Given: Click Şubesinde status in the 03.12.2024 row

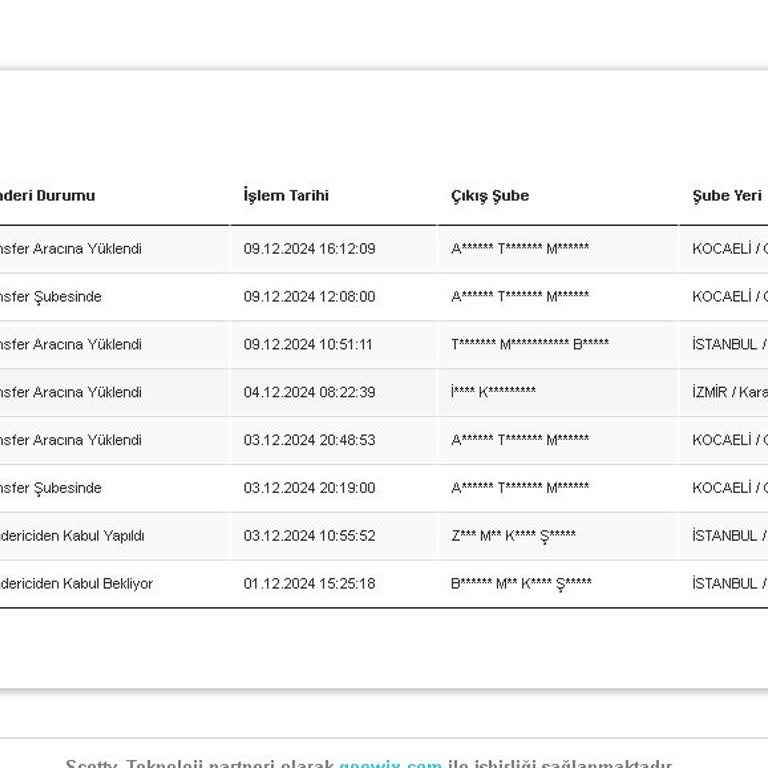Looking at the screenshot, I should 51,488.
